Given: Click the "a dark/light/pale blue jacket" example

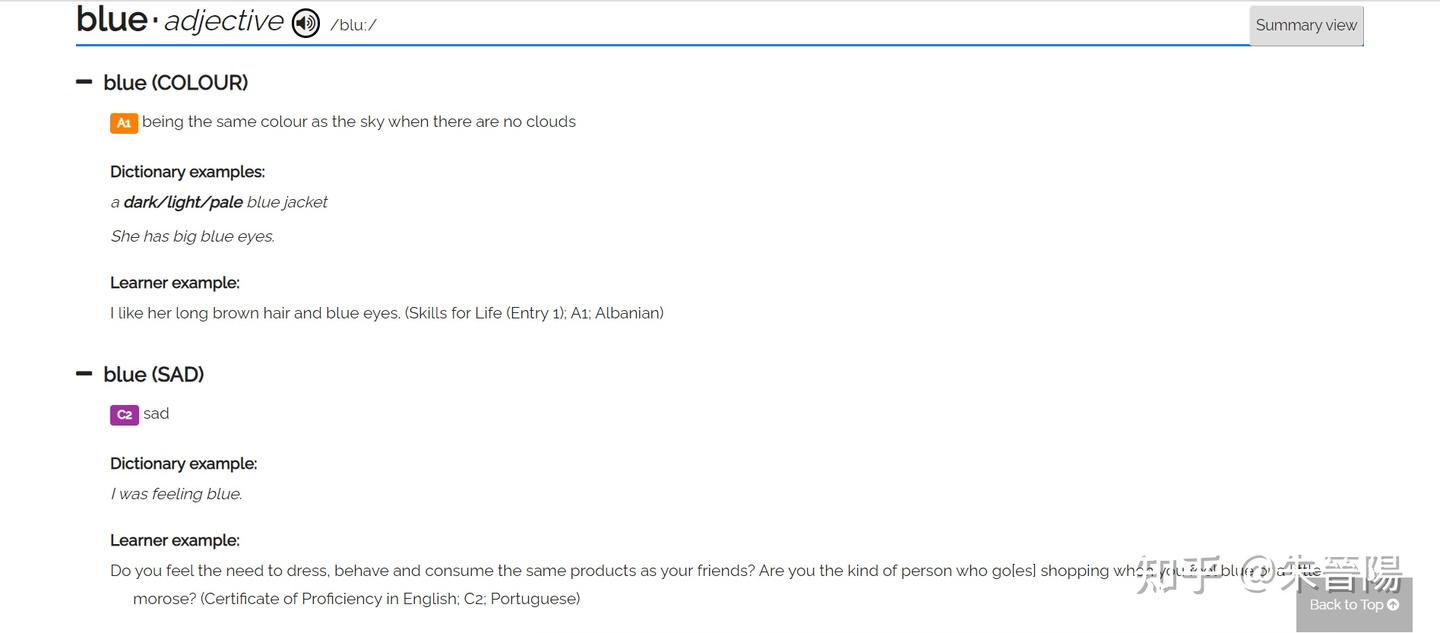Looking at the screenshot, I should (219, 202).
